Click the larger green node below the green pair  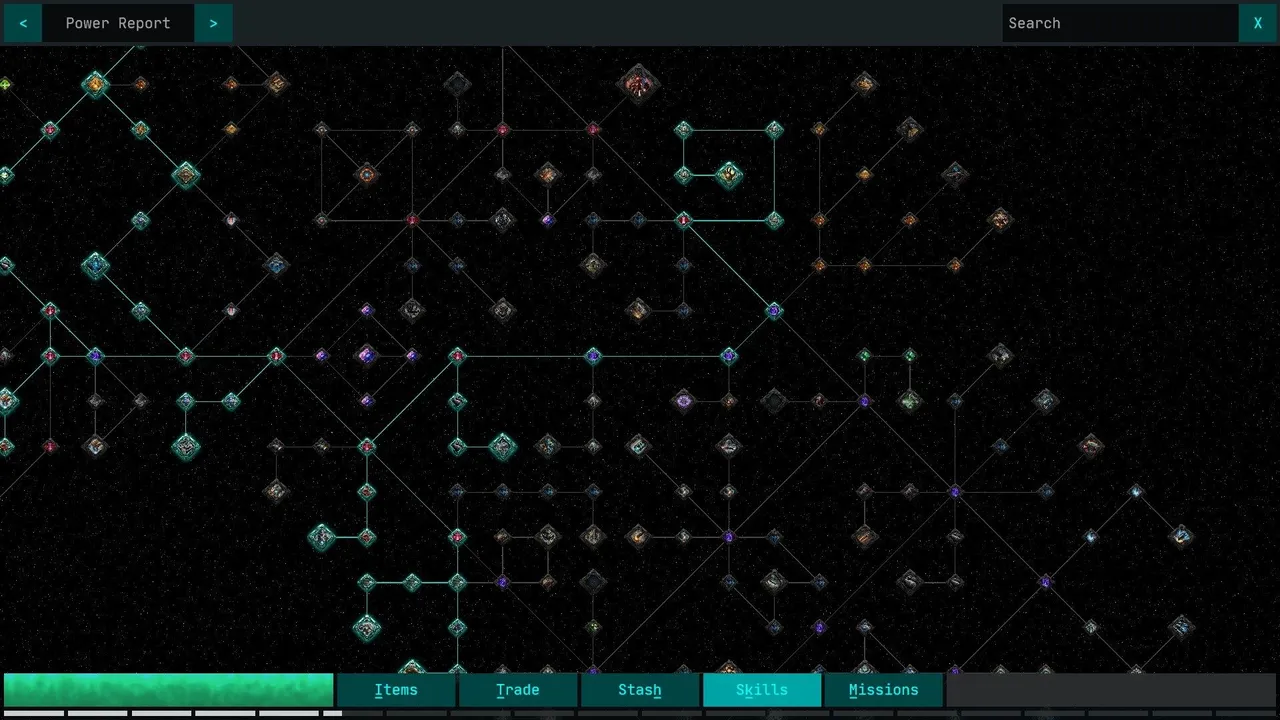point(910,401)
